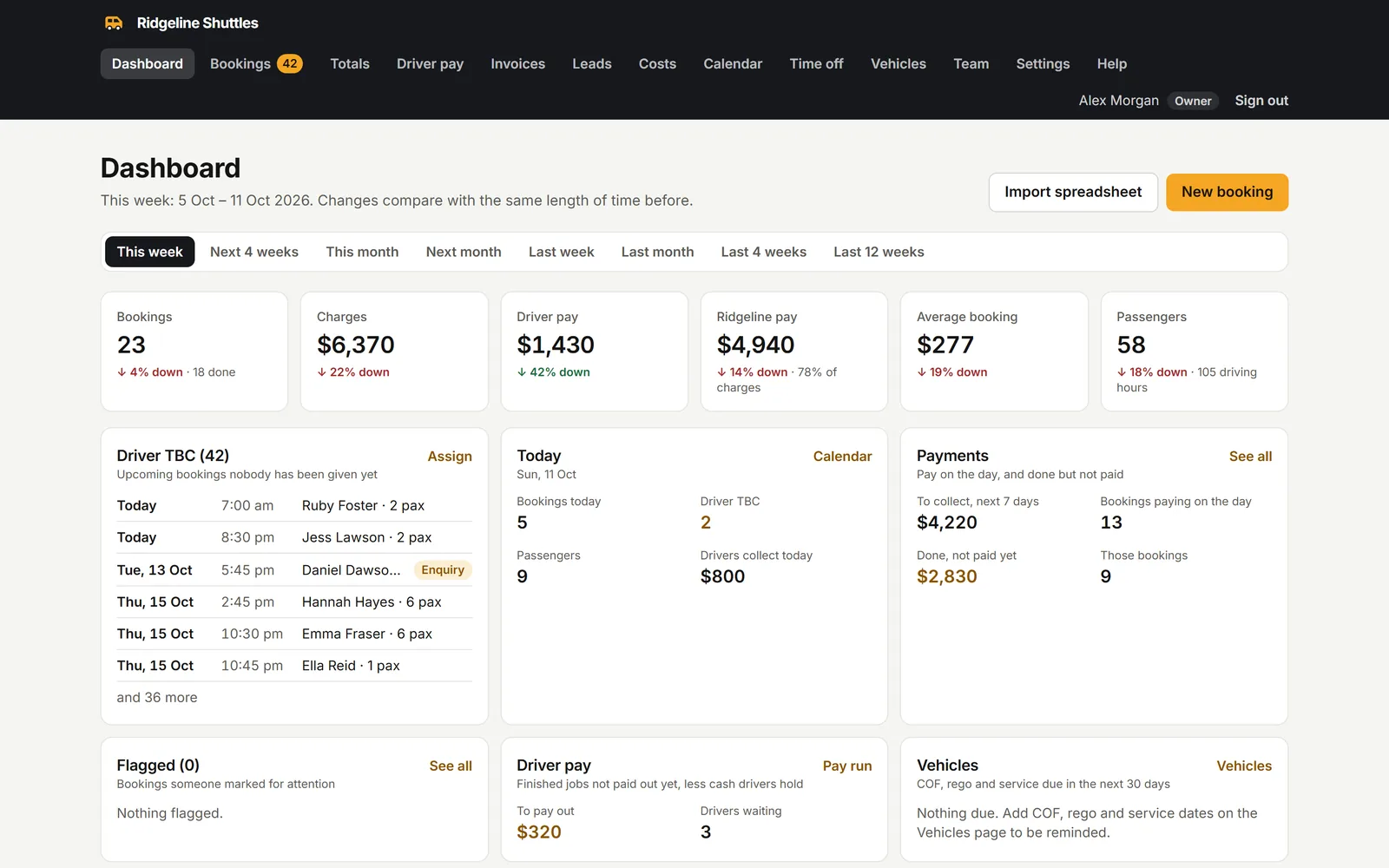This screenshot has width=1389, height=868.
Task: Open Settings
Action: coord(1043,64)
